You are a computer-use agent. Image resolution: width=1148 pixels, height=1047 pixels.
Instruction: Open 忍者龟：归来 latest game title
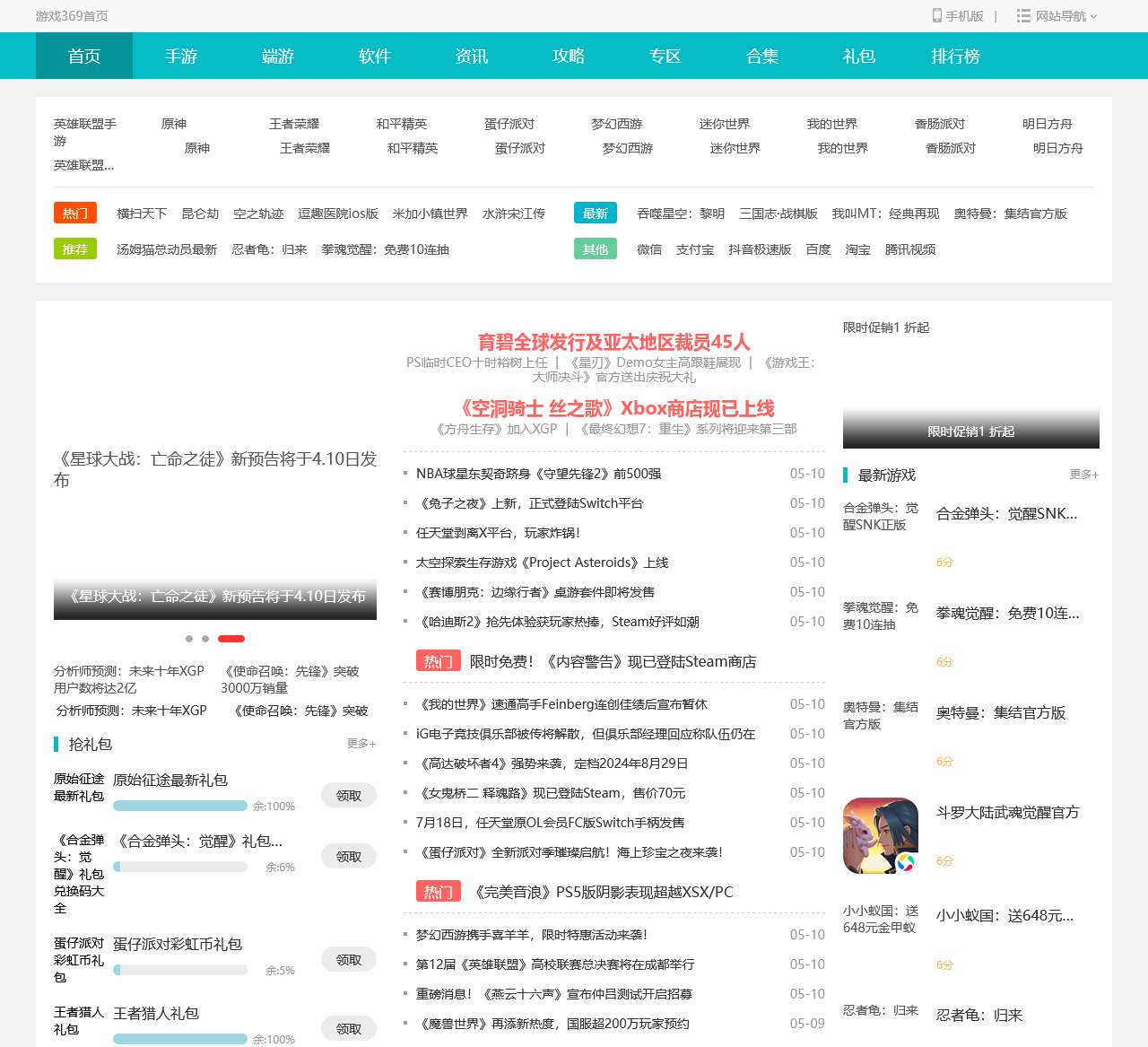[979, 1016]
